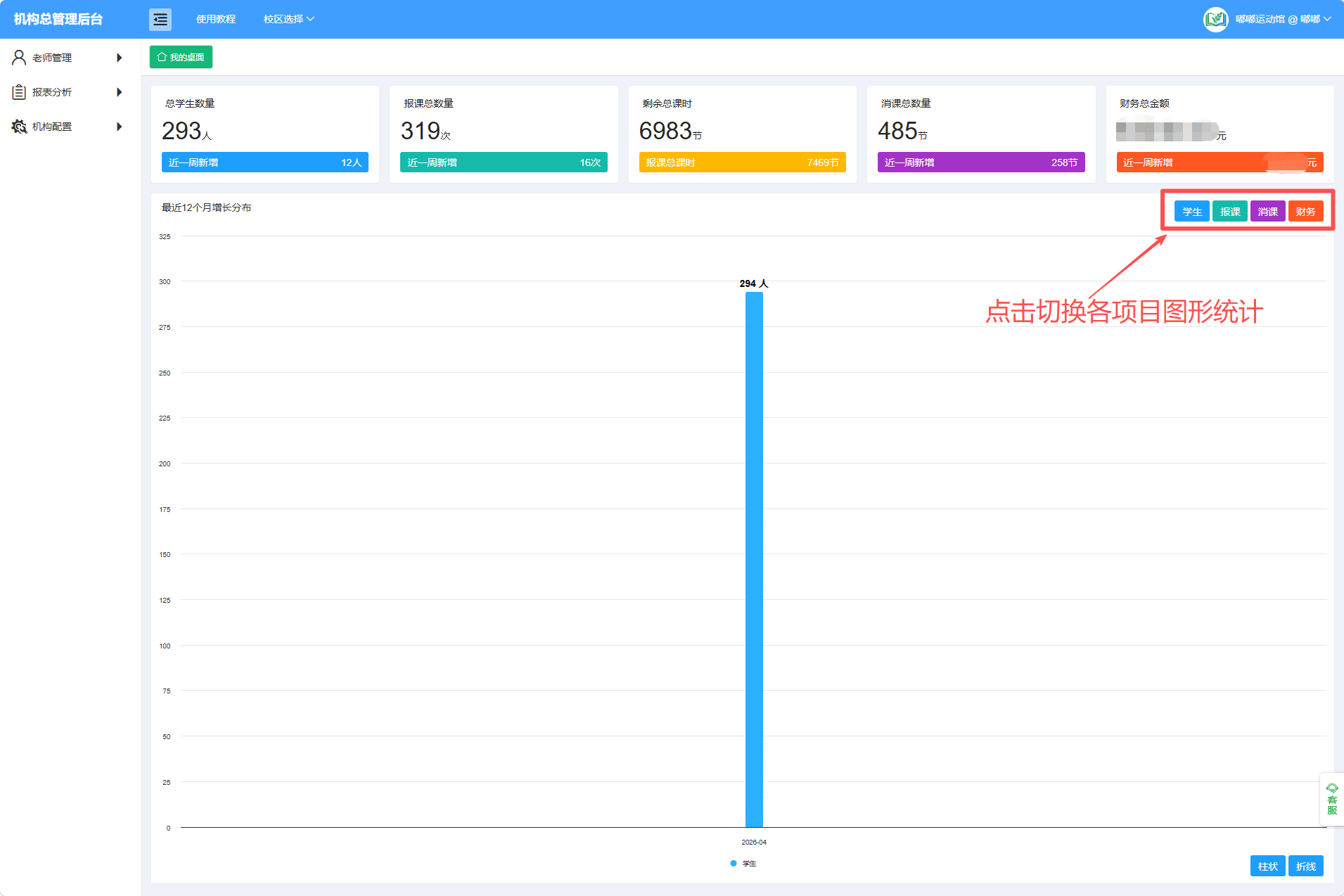Click the blue bar for 2026-04

pos(754,560)
